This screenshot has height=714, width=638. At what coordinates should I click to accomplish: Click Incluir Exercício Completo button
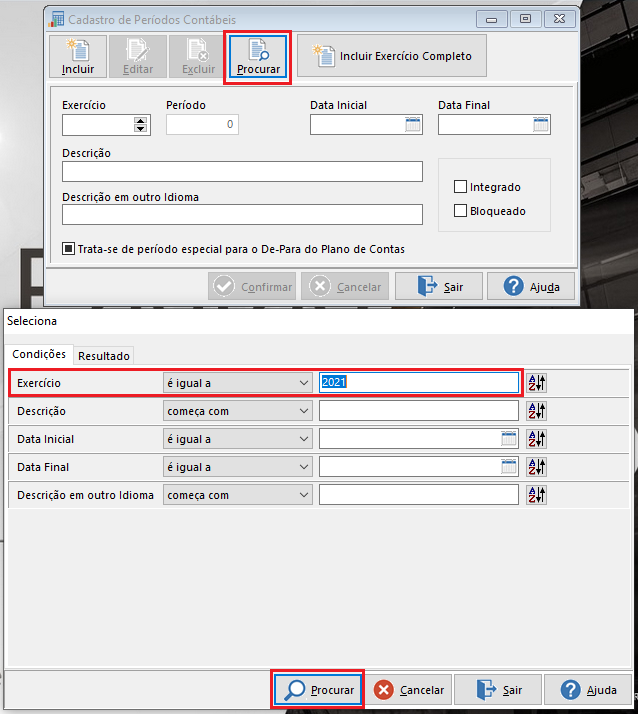(x=392, y=56)
